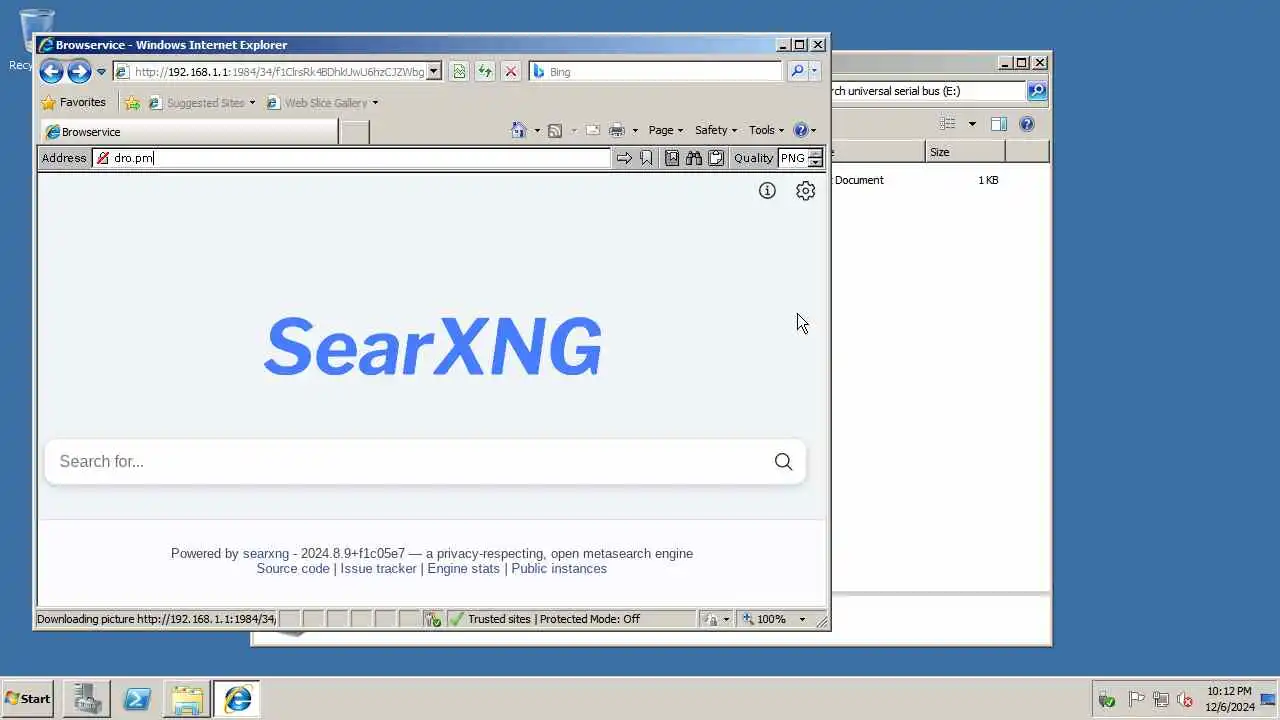Click the Explorer search box for universal serial bus
Image resolution: width=1280 pixels, height=720 pixels.
tap(928, 91)
